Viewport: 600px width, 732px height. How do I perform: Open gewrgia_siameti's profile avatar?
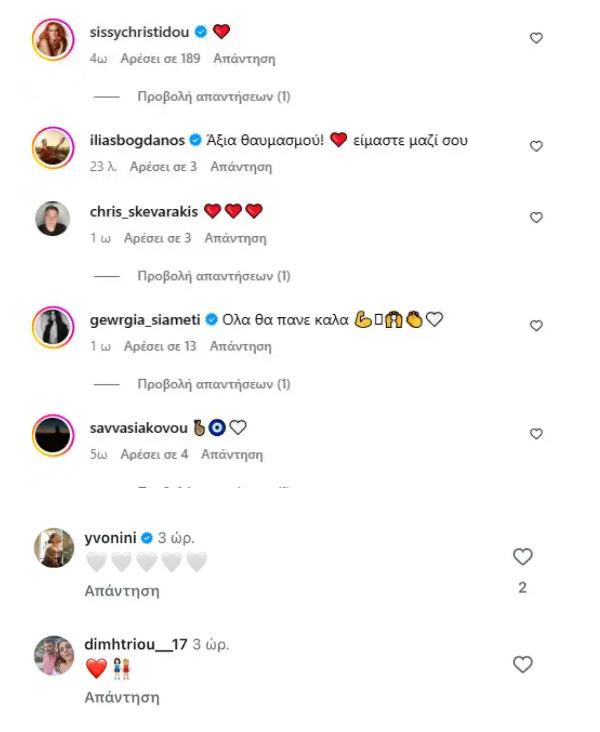pyautogui.click(x=53, y=327)
